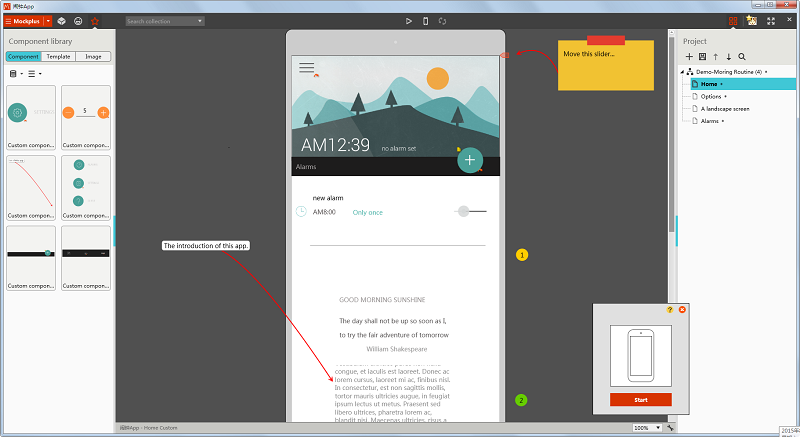Open the list view mode dropdown
800x437 pixels.
(35, 74)
